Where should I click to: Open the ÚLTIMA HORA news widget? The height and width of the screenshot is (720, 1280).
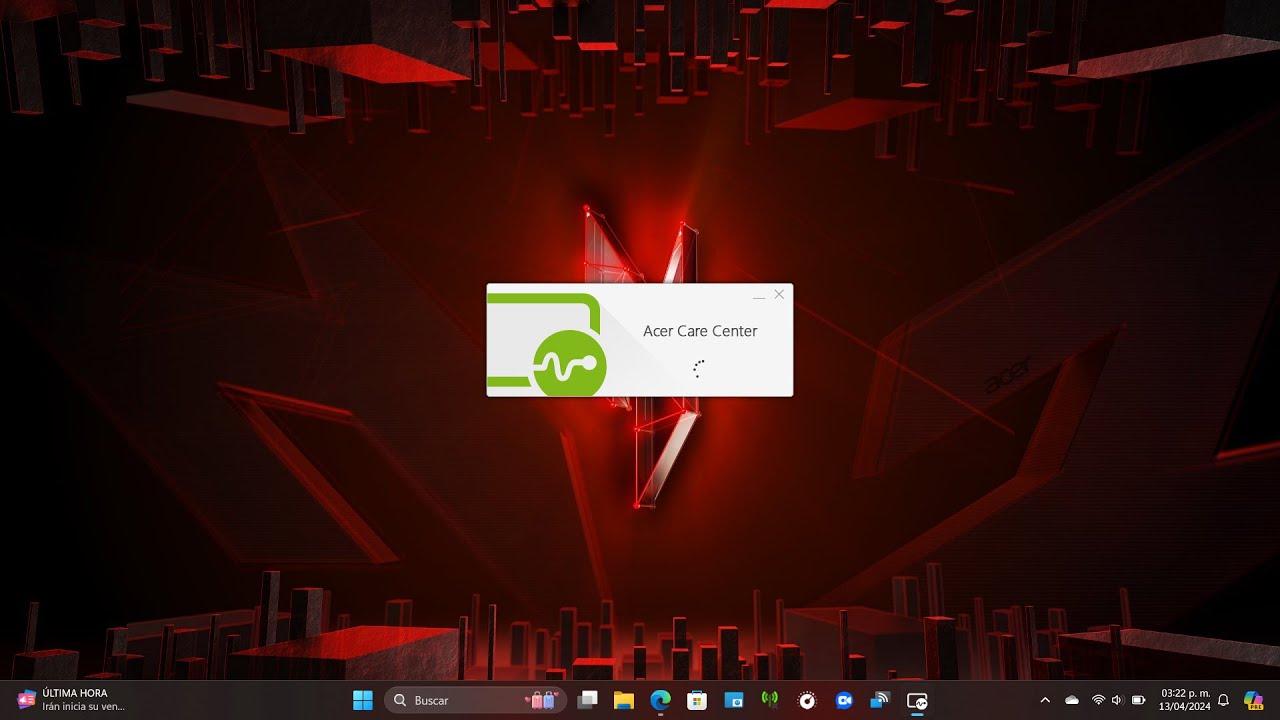60,700
